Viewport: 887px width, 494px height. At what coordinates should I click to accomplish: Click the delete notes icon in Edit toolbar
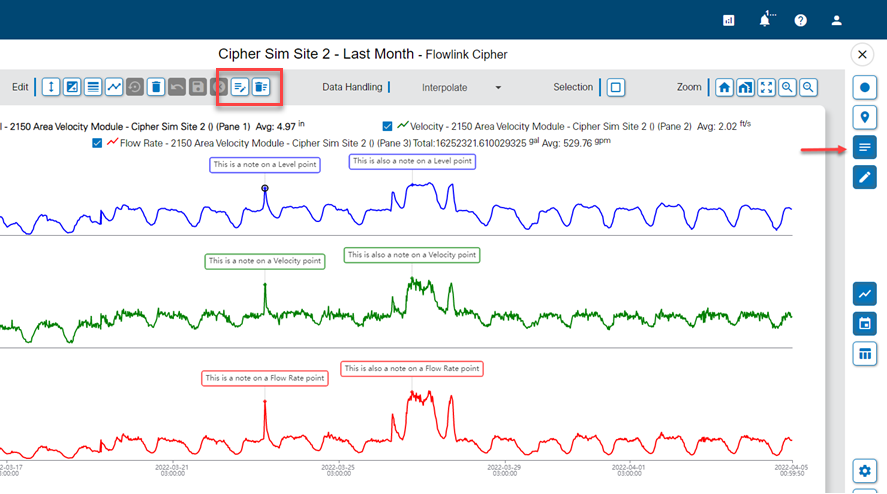(x=261, y=88)
